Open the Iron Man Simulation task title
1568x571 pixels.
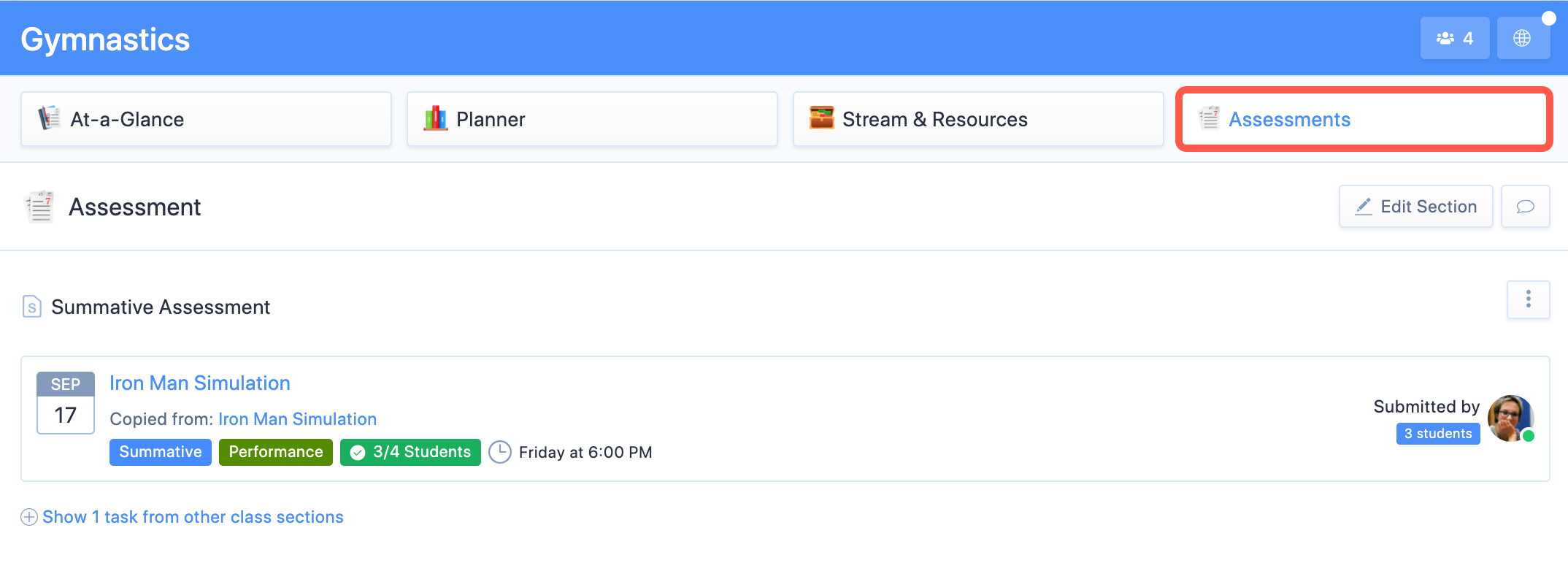point(199,383)
